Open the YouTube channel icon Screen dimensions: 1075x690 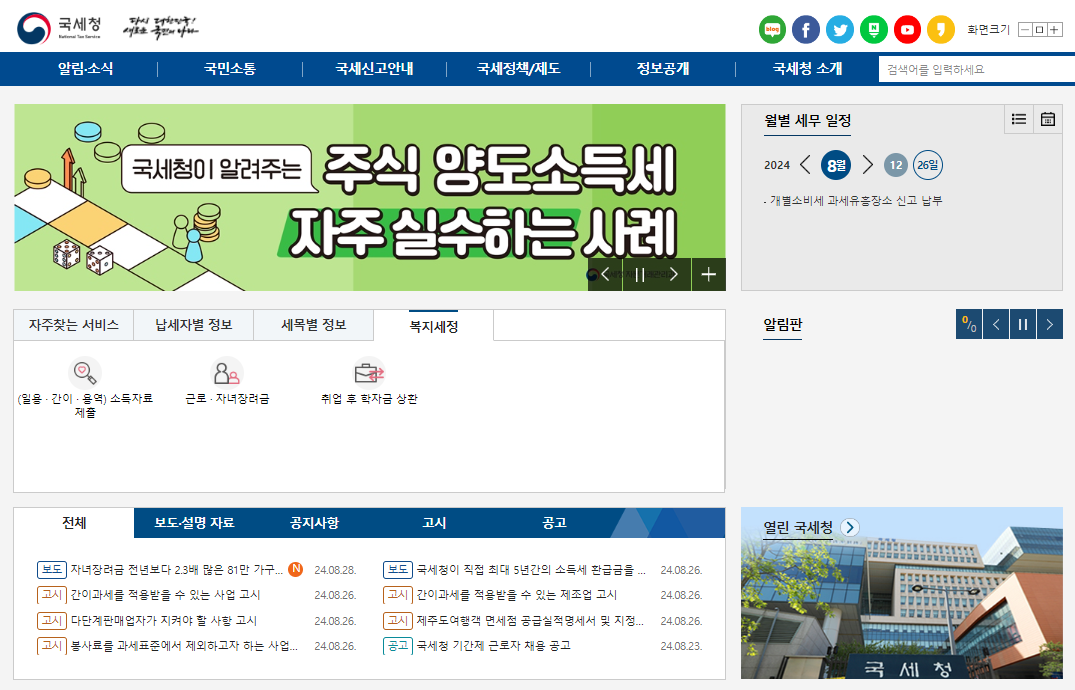908,30
